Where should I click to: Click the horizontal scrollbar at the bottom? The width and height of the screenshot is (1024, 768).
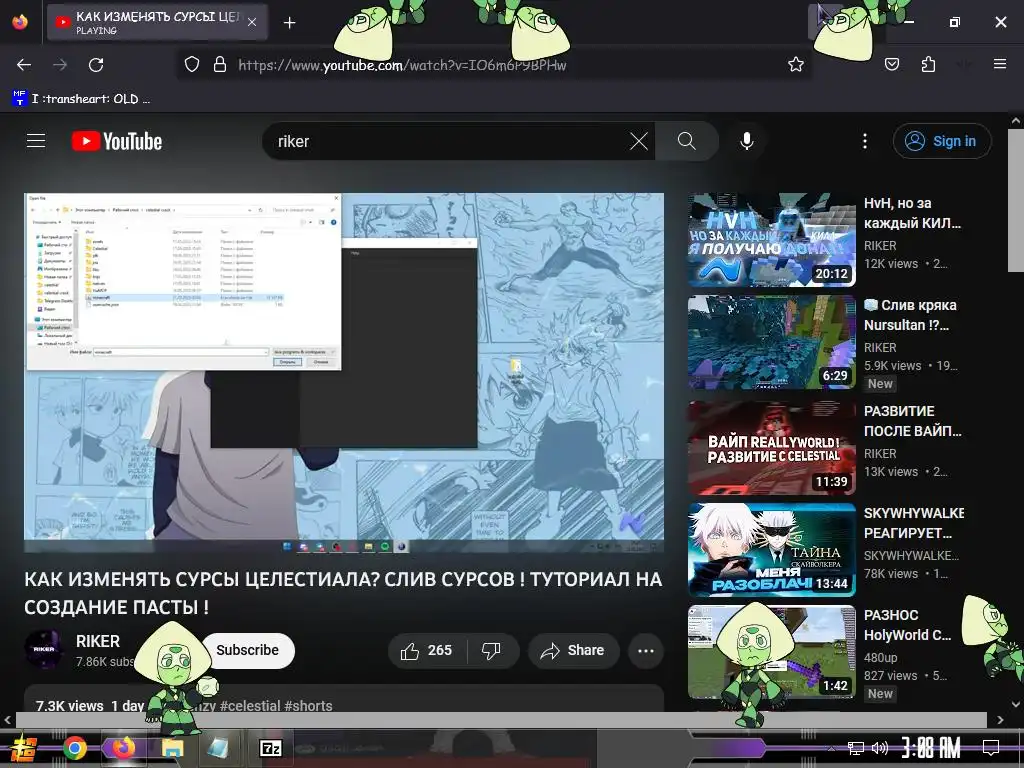502,720
